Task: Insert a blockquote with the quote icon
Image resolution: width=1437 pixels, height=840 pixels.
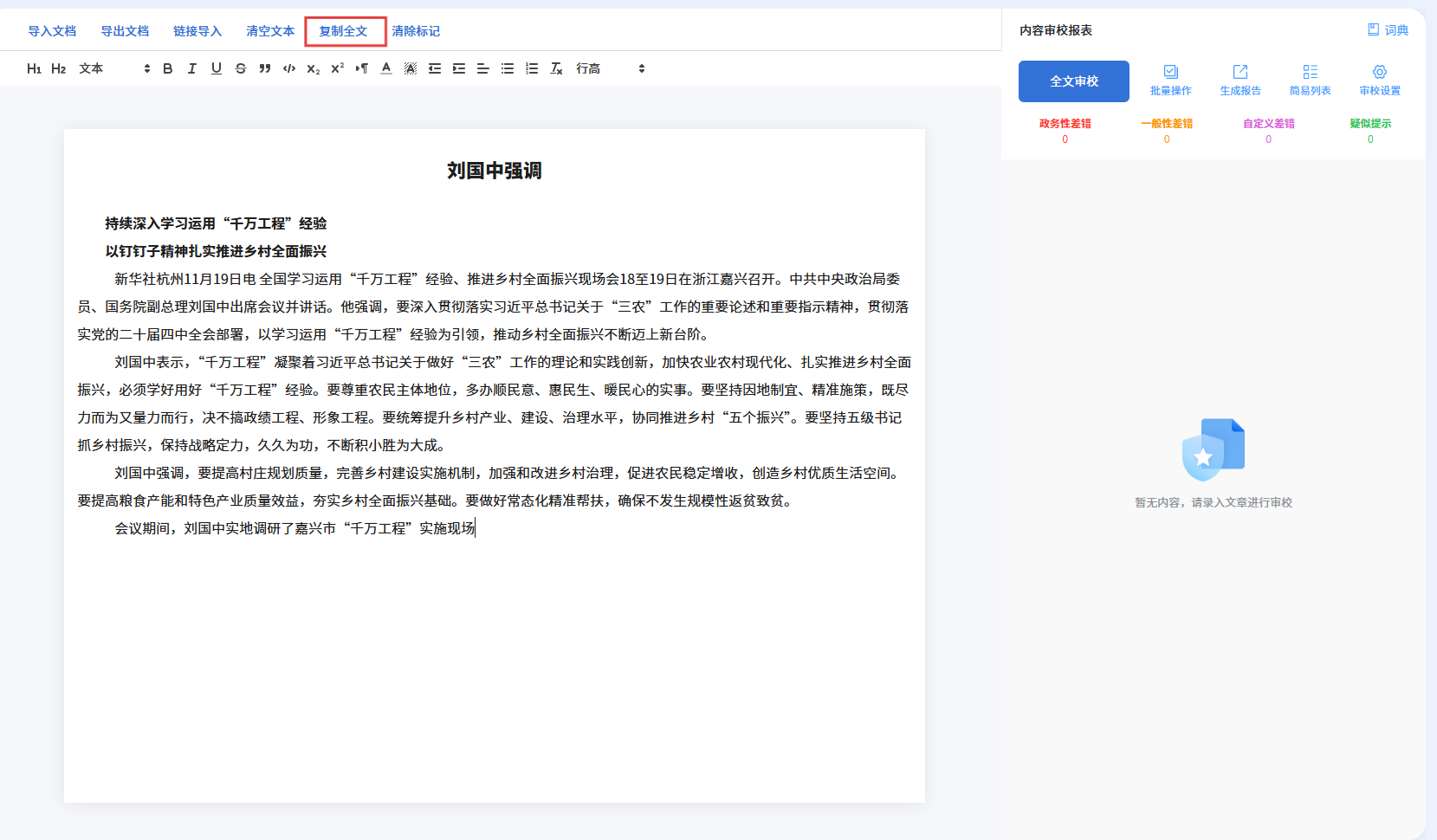Action: pyautogui.click(x=265, y=68)
